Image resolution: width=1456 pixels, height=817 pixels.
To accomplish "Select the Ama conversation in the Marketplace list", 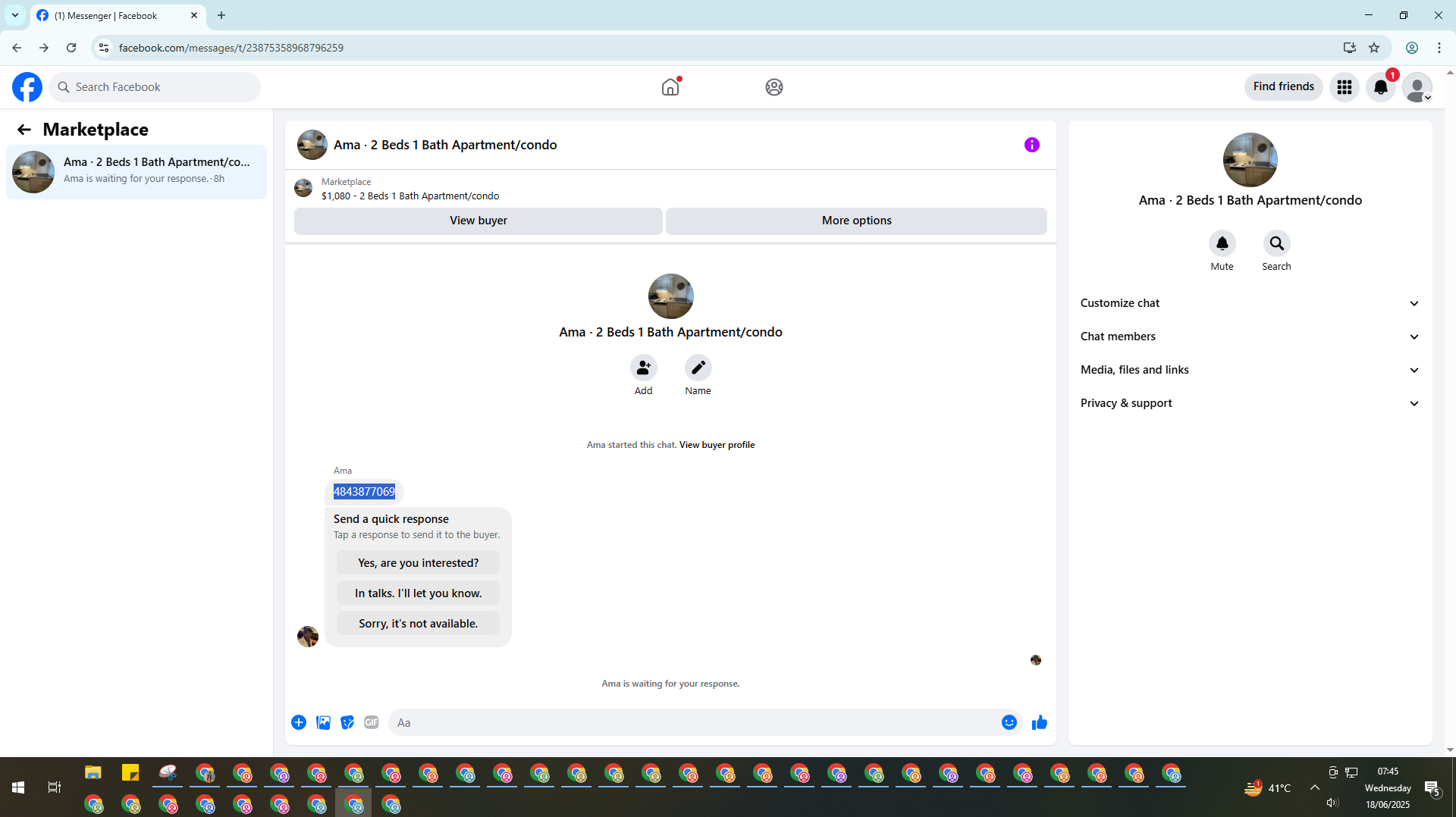I will pyautogui.click(x=136, y=172).
